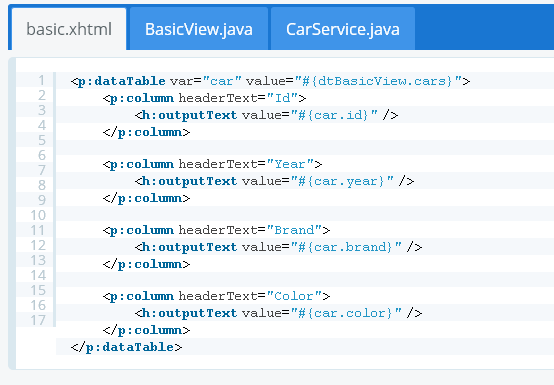Screen dimensions: 554x385
Task: Open the BasicView.java tab
Action: (x=199, y=29)
